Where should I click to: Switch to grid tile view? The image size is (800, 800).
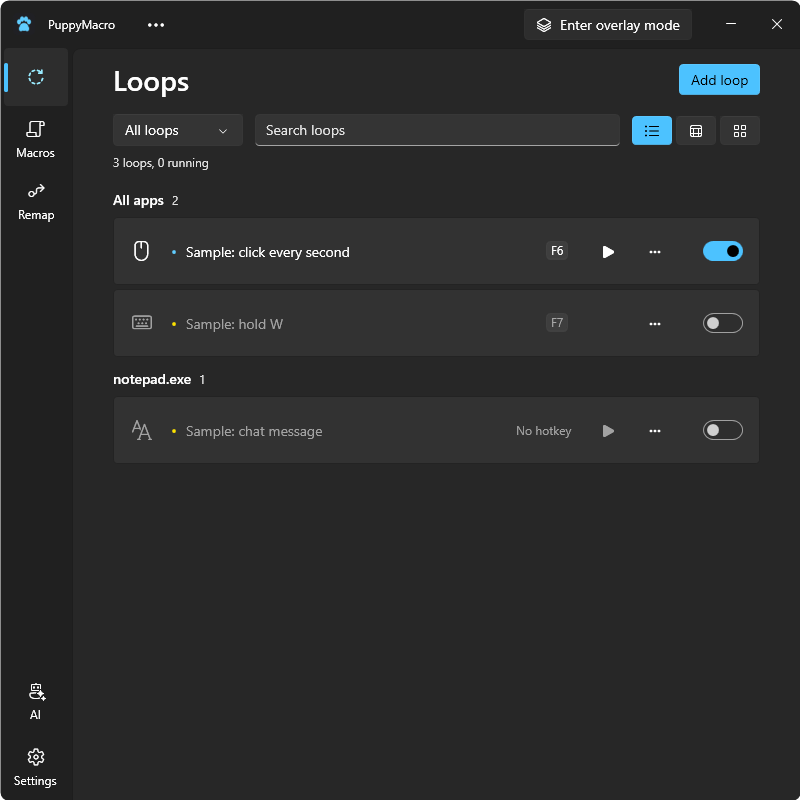739,131
